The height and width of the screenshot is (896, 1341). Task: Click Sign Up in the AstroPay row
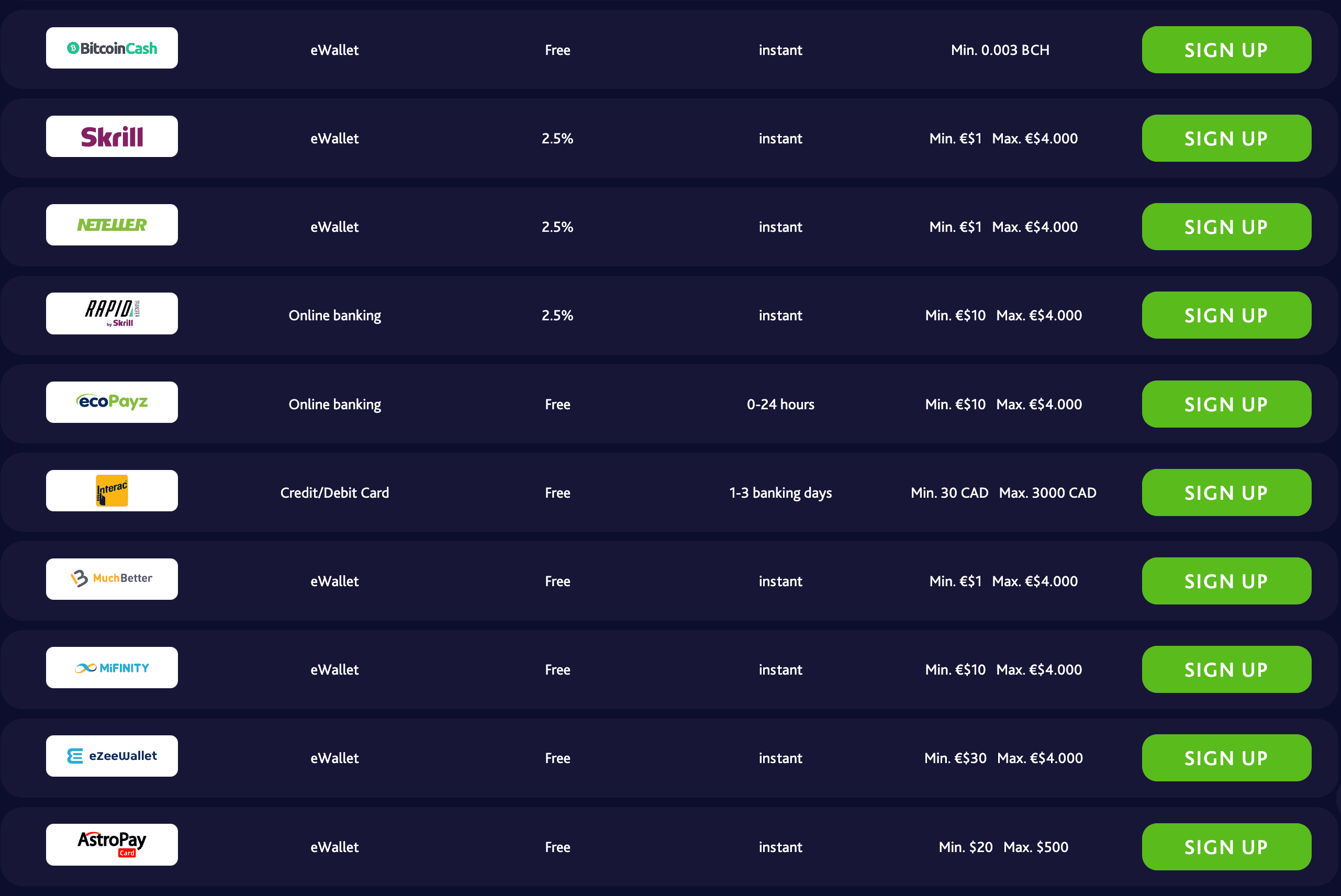[x=1226, y=847]
